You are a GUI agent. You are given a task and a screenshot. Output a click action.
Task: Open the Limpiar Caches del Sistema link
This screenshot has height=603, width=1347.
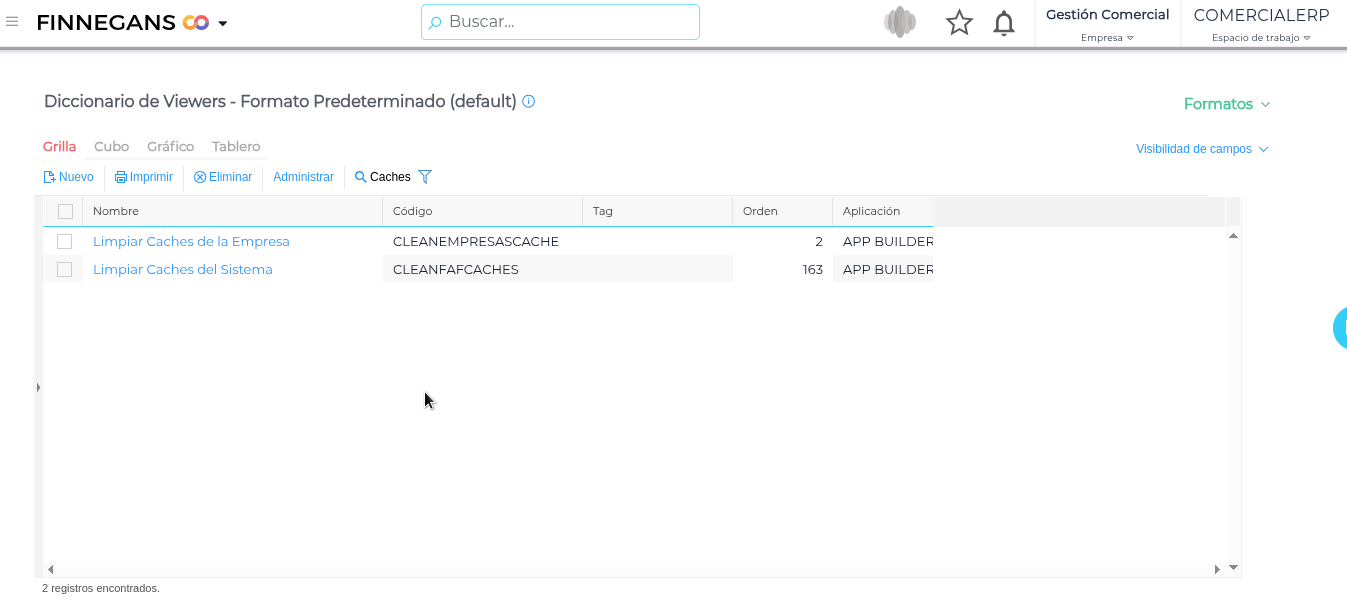click(182, 269)
